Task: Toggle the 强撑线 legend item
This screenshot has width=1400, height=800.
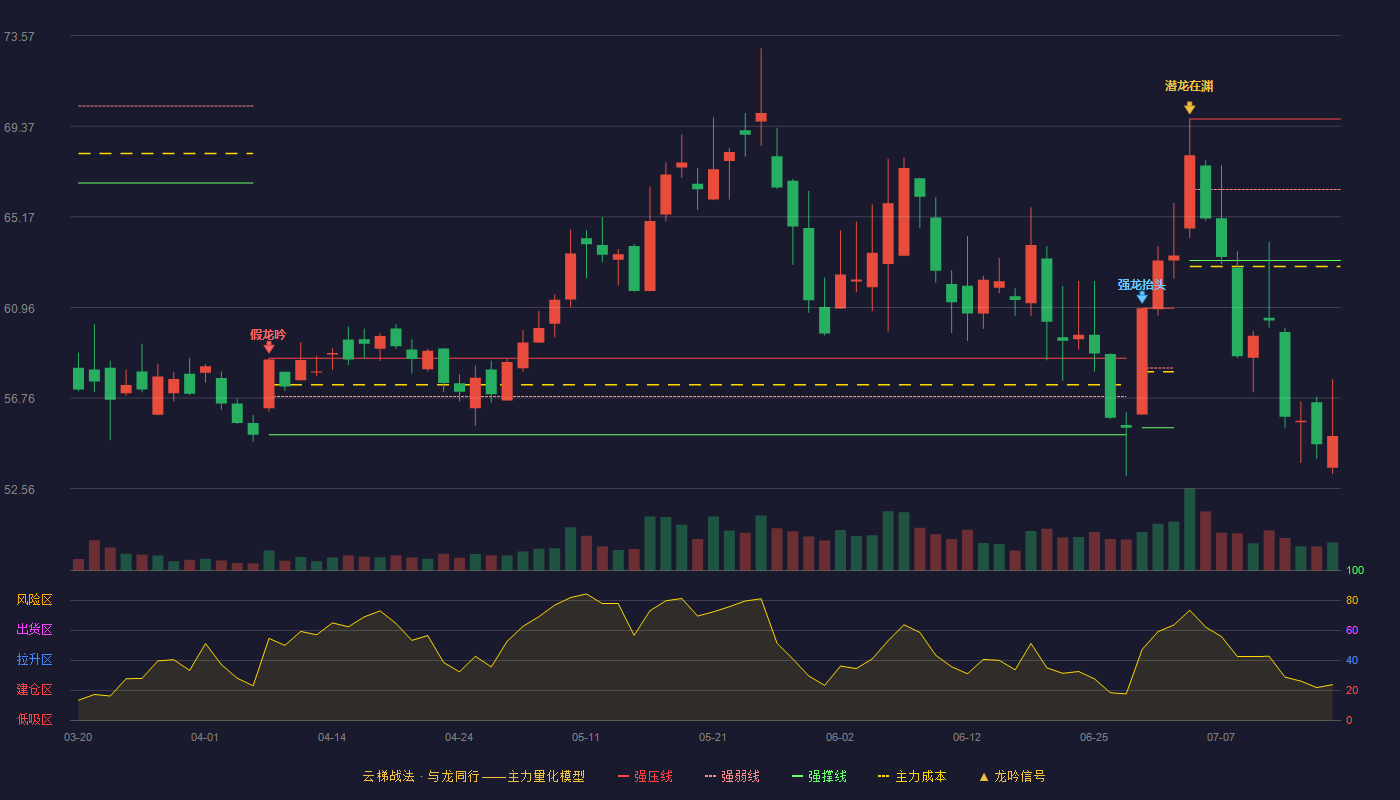Action: [x=819, y=776]
